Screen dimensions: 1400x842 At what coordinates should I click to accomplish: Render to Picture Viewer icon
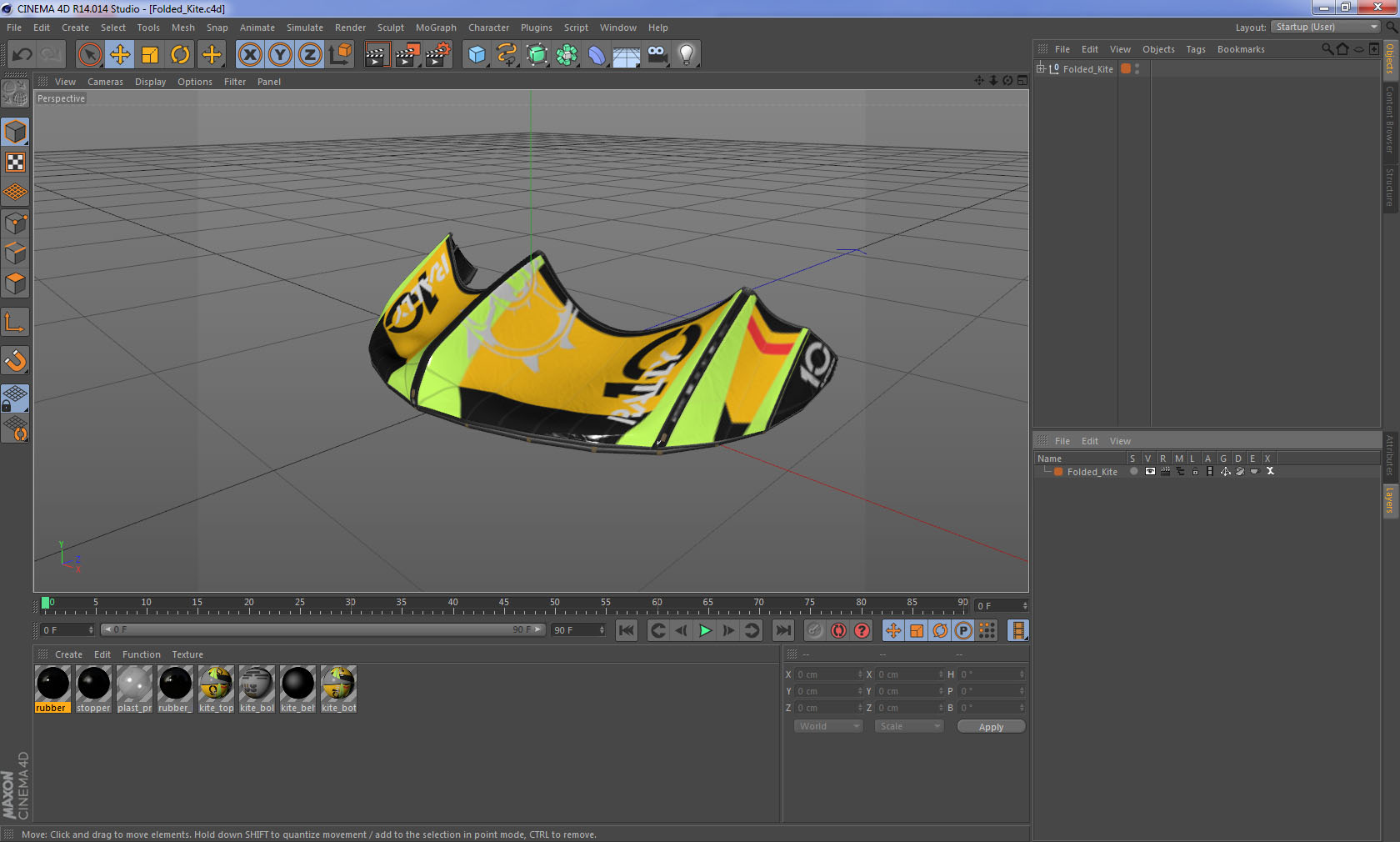pos(407,55)
